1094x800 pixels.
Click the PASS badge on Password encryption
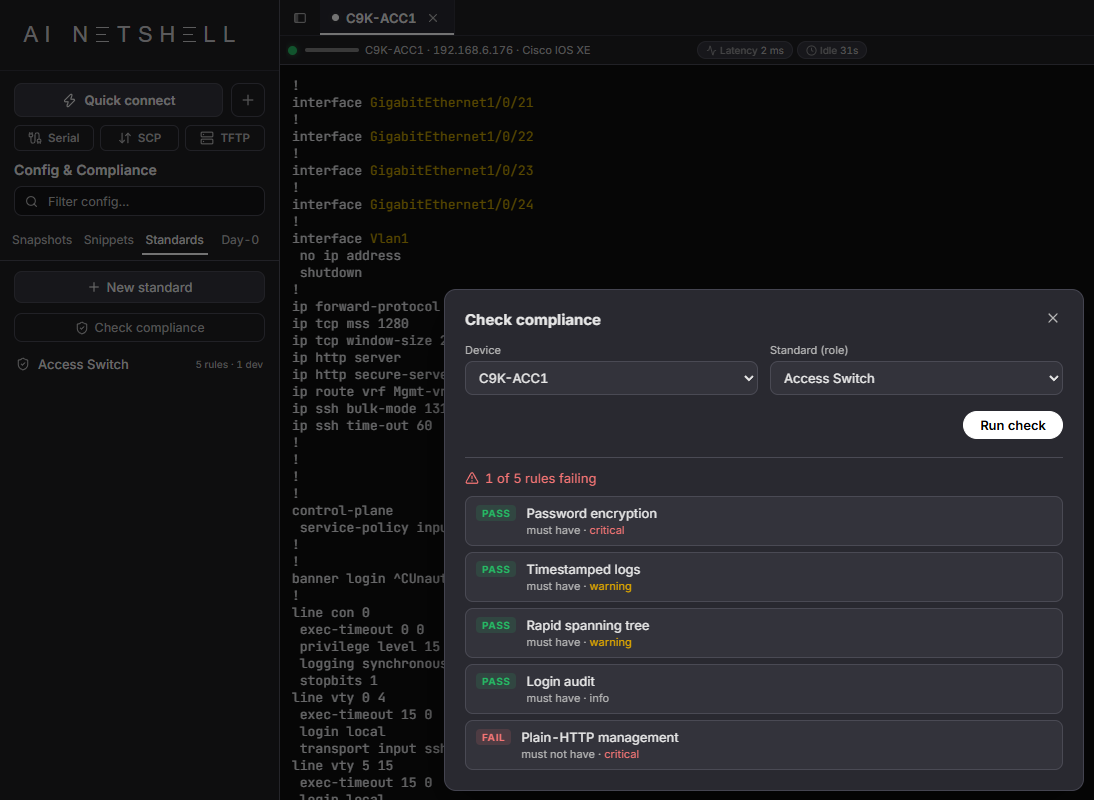click(x=496, y=513)
